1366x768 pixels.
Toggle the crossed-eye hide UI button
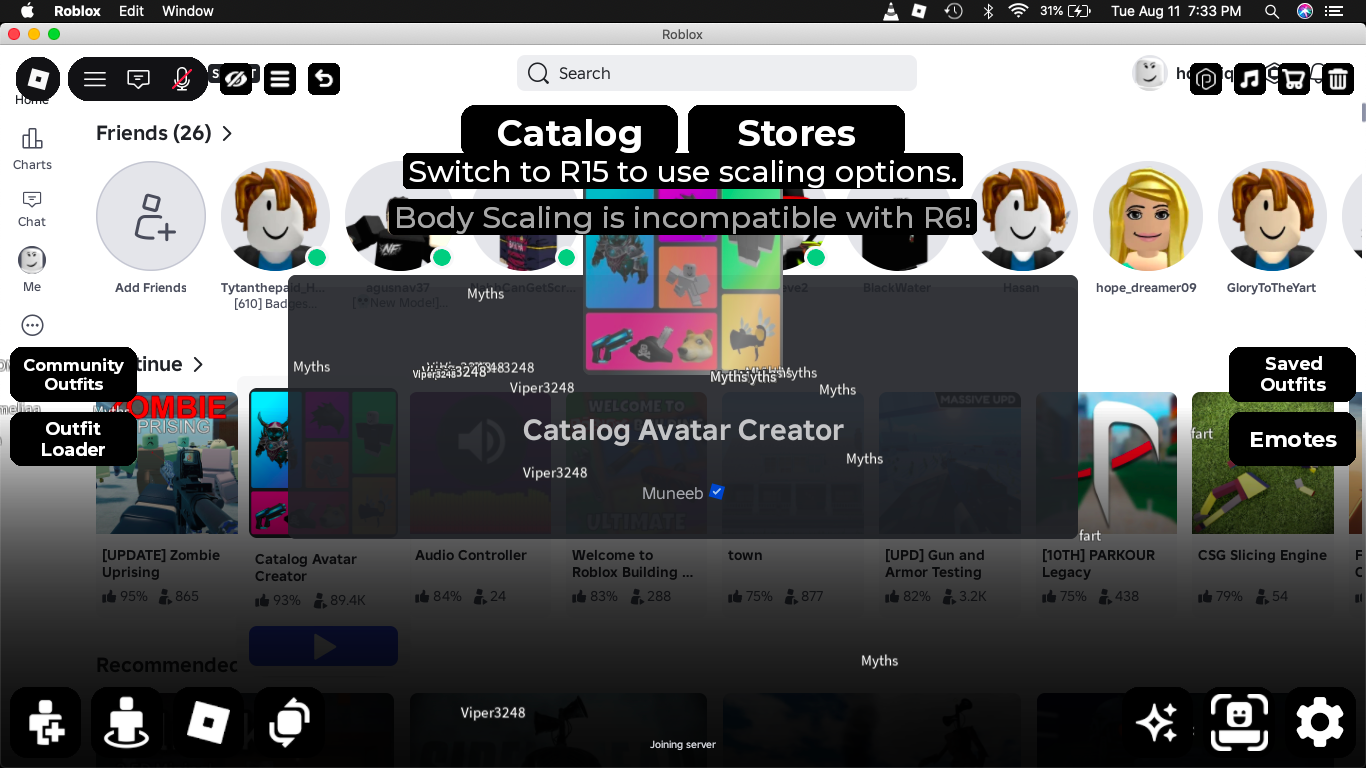tap(236, 78)
